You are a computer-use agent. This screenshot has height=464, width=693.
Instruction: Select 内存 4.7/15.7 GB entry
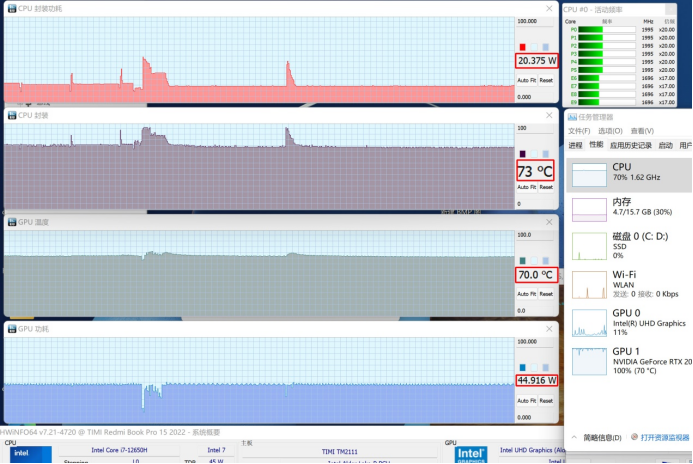629,209
